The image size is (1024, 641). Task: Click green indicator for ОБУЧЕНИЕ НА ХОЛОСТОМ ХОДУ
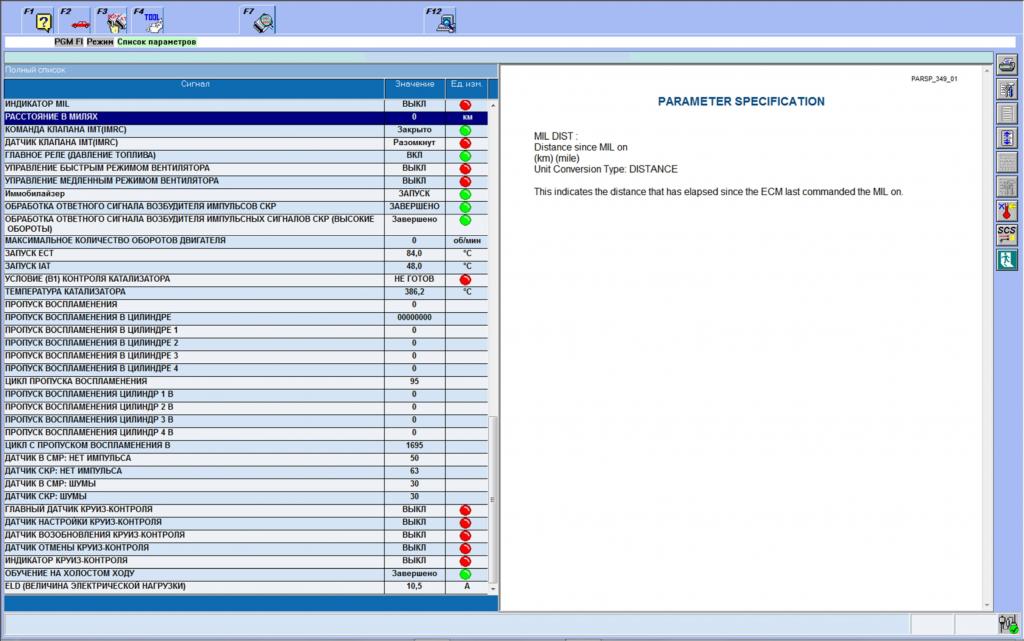coord(465,574)
